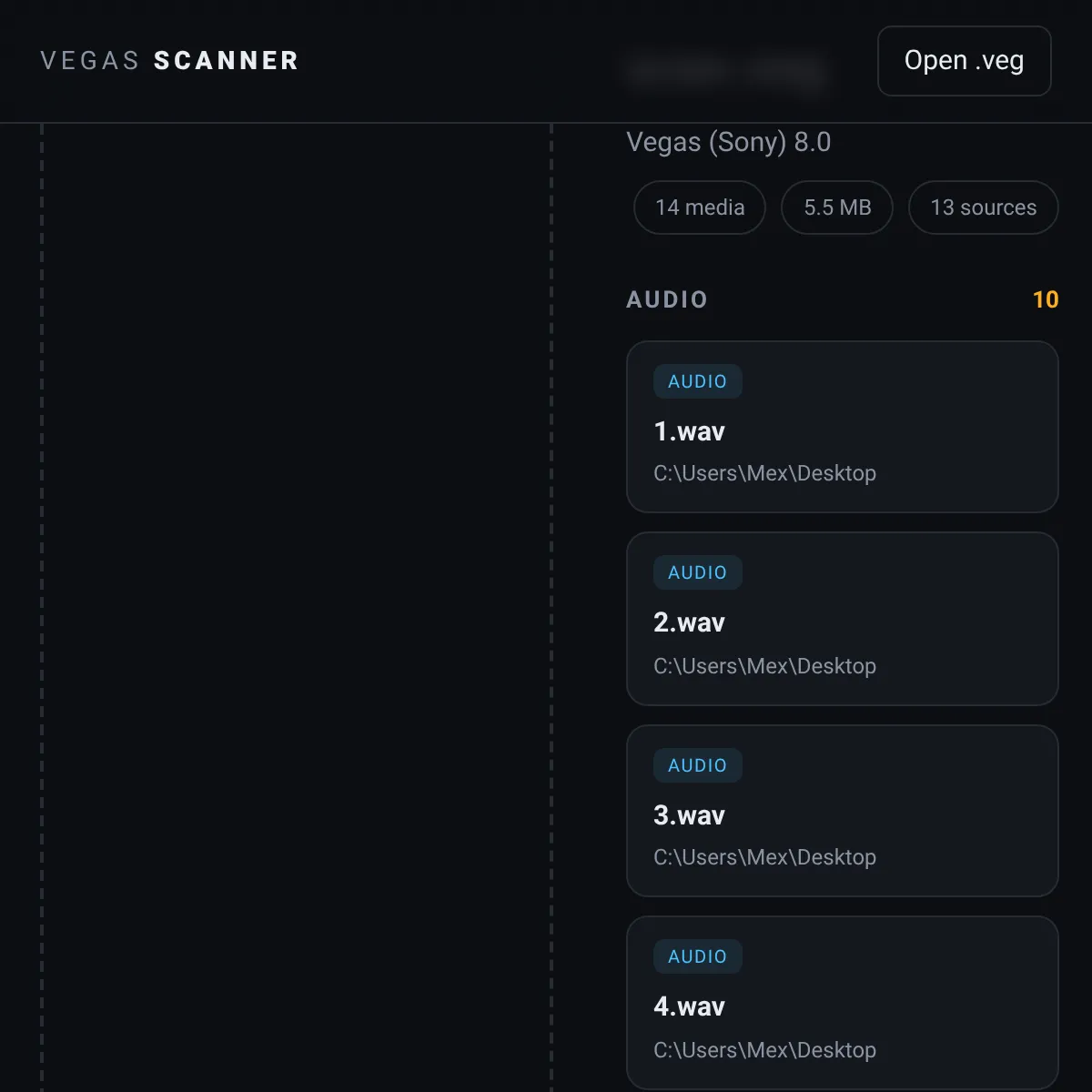
Task: Click the AUDIO section heading
Action: [x=667, y=299]
